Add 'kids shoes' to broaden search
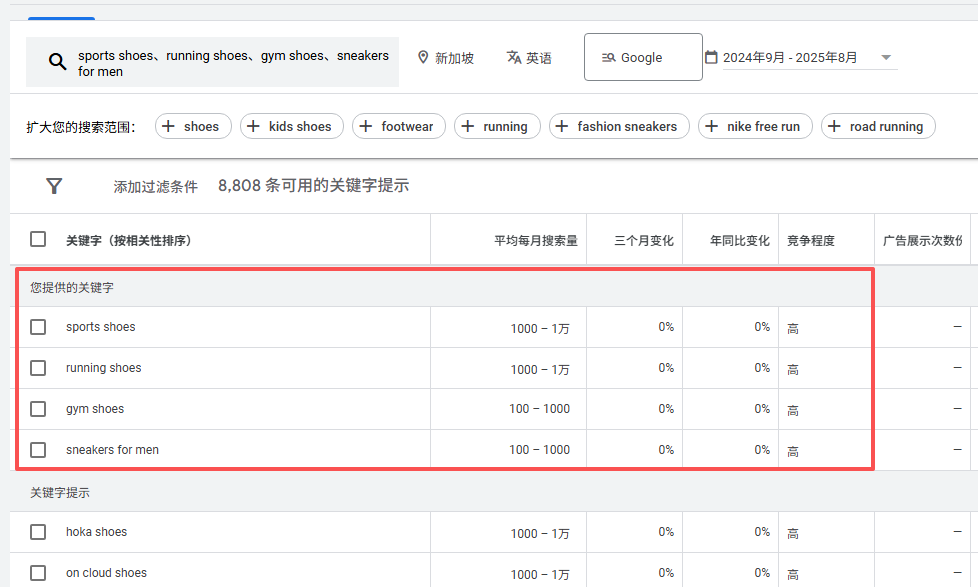This screenshot has height=587, width=978. [254, 126]
